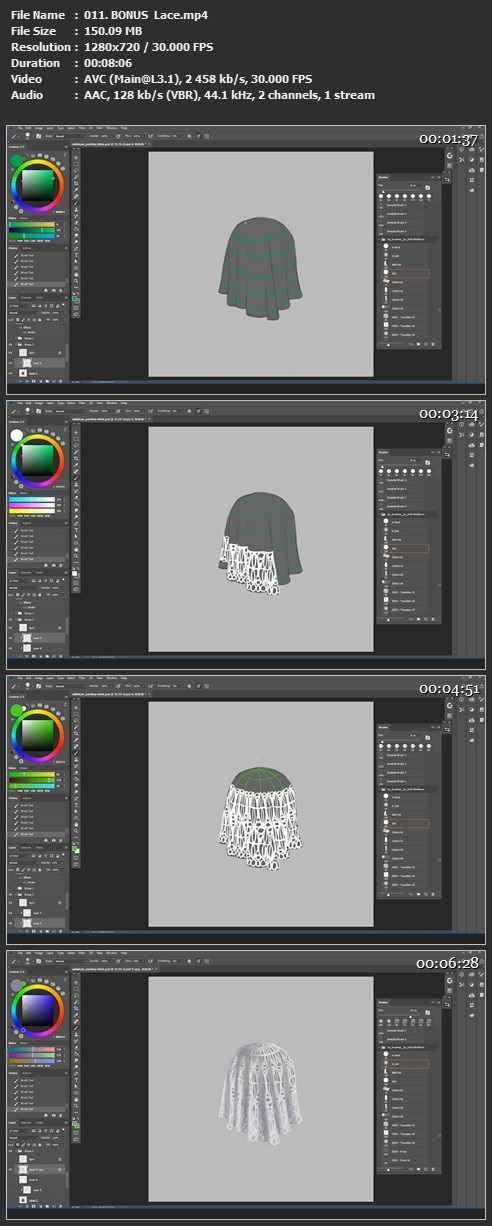The image size is (492, 1226).
Task: Hide the bottom layer via eye, 00:03:14 frame
Action: coord(10,648)
